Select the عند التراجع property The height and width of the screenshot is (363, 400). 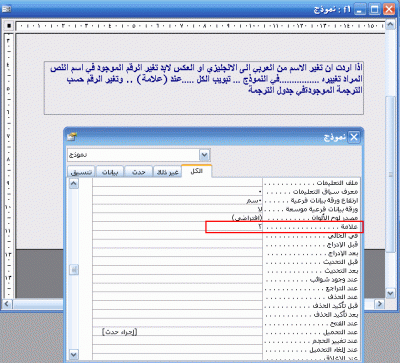click(312, 288)
